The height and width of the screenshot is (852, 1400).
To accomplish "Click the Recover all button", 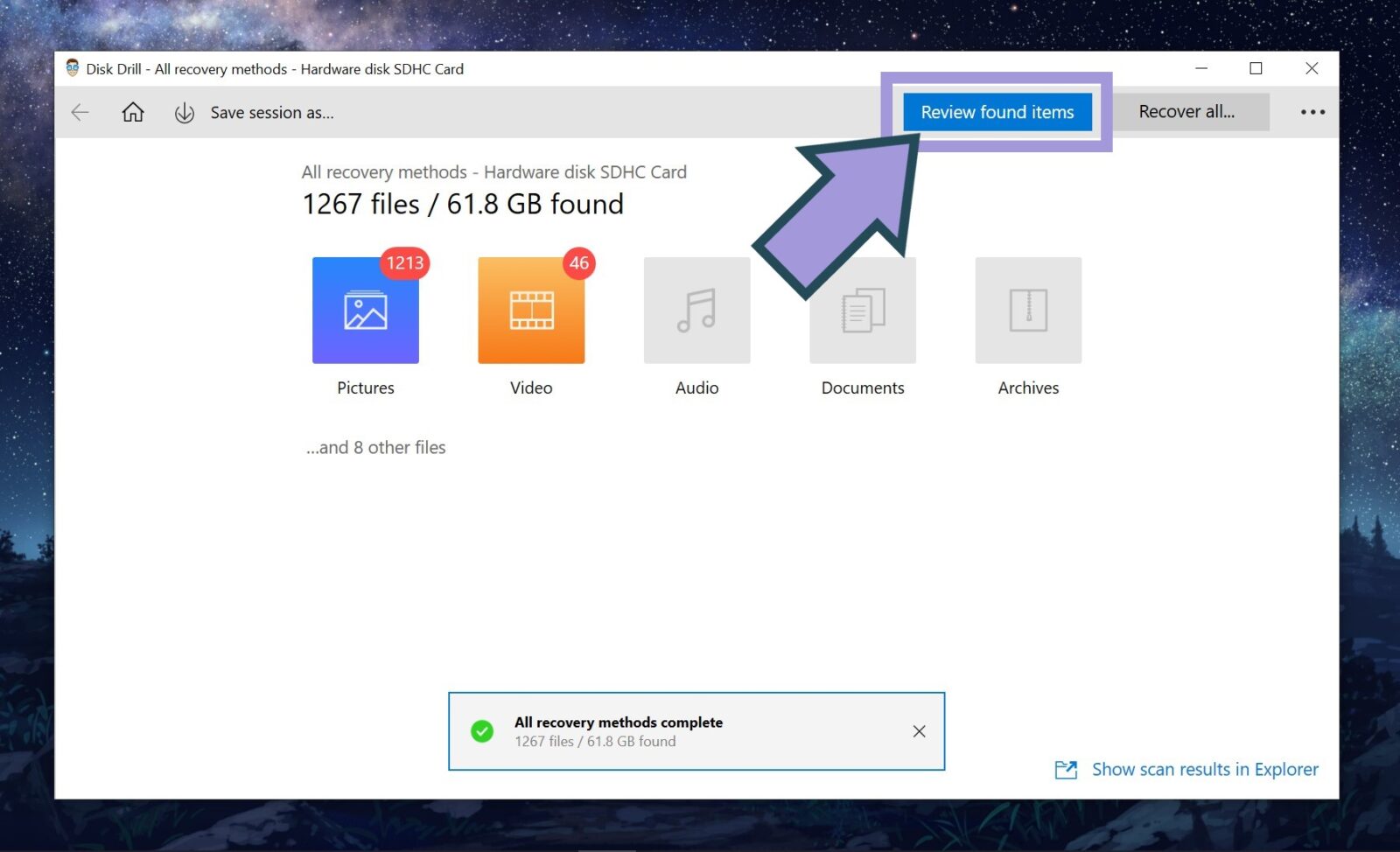I will coord(1187,112).
